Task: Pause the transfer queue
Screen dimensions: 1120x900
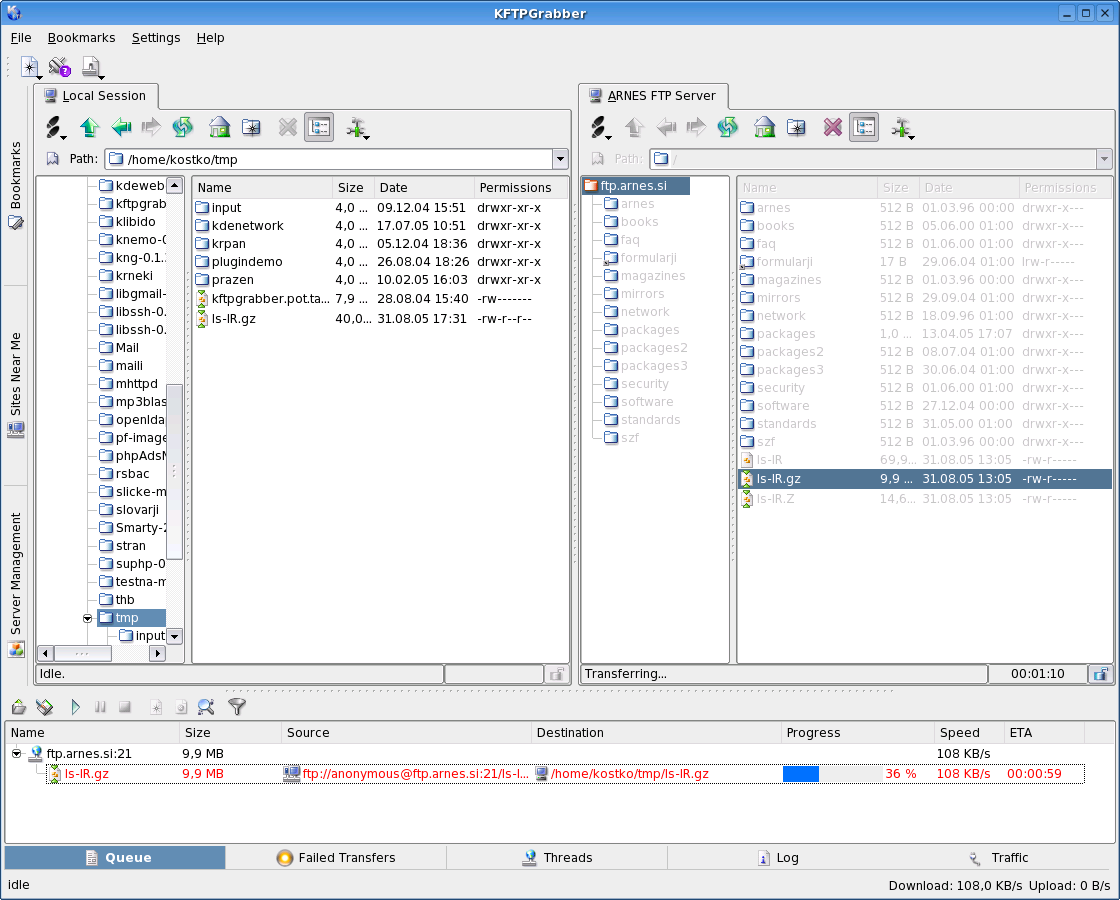Action: pyautogui.click(x=100, y=707)
